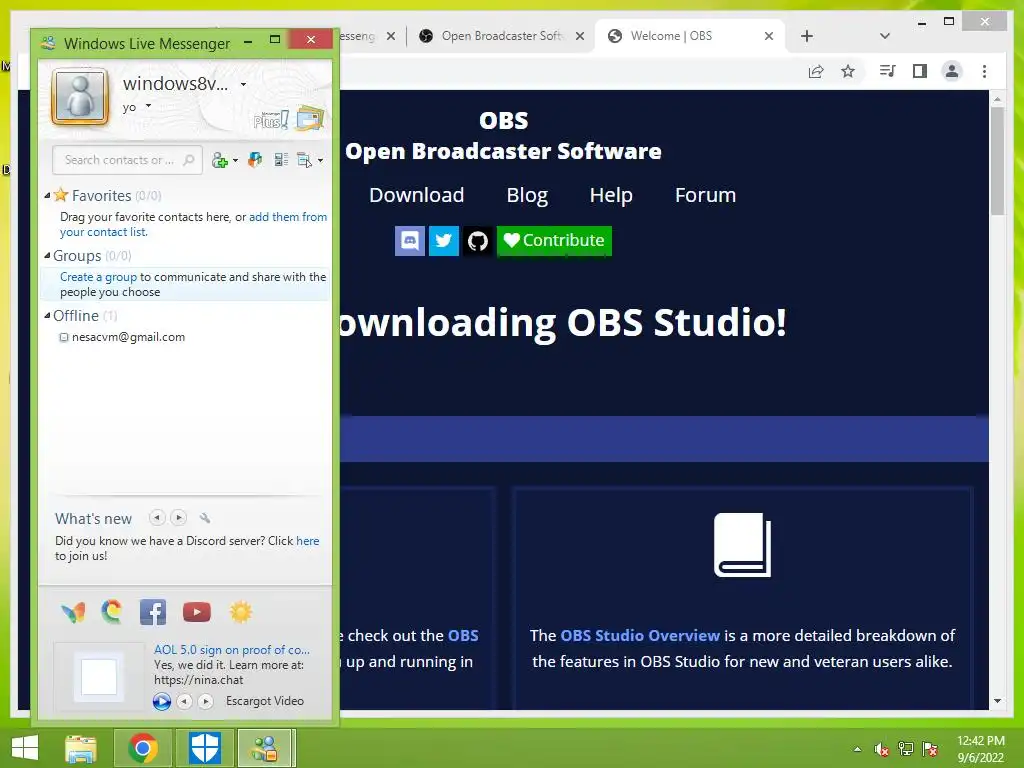Viewport: 1024px width, 768px height.
Task: Click the green Contribute button
Action: point(554,241)
